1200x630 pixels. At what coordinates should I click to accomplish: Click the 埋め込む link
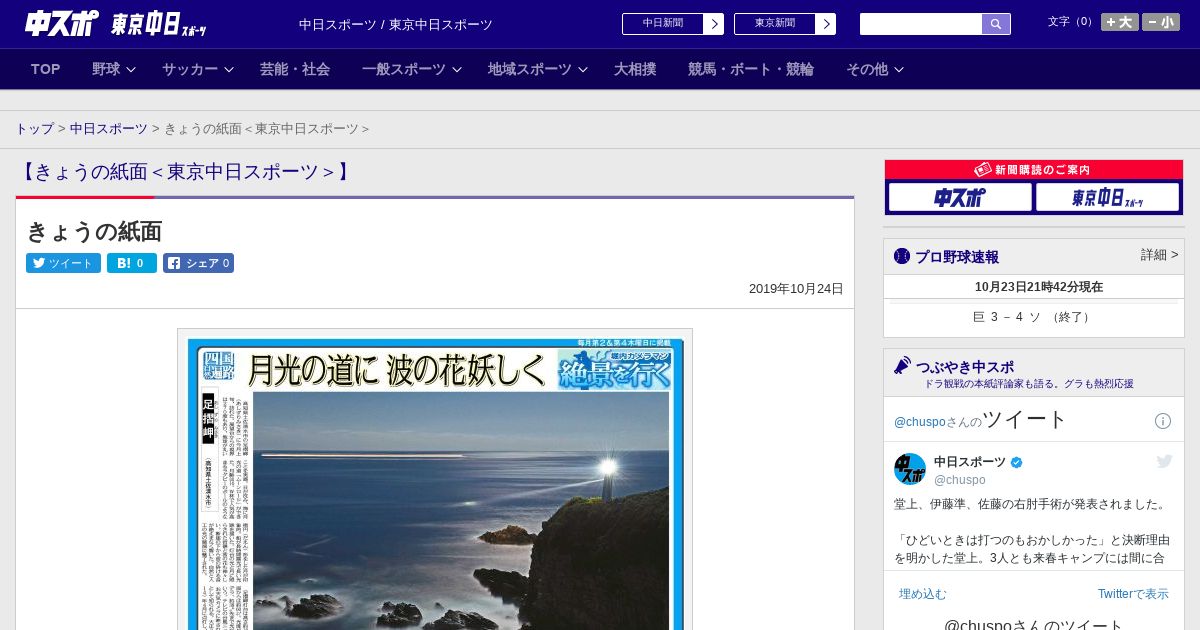[922, 594]
